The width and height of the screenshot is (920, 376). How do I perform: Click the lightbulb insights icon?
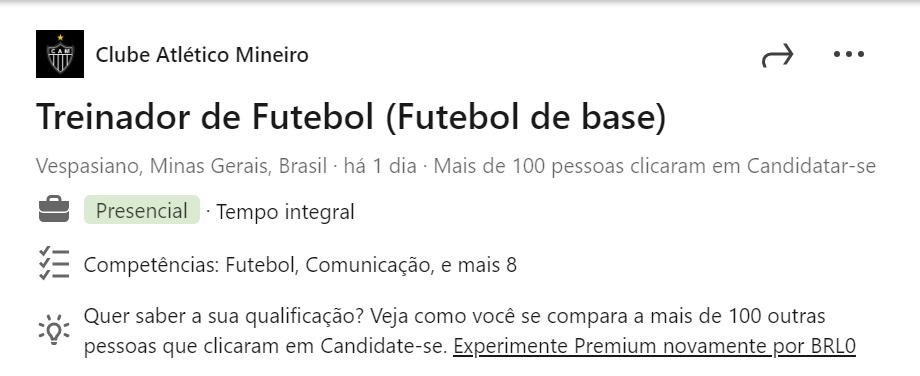click(x=54, y=330)
